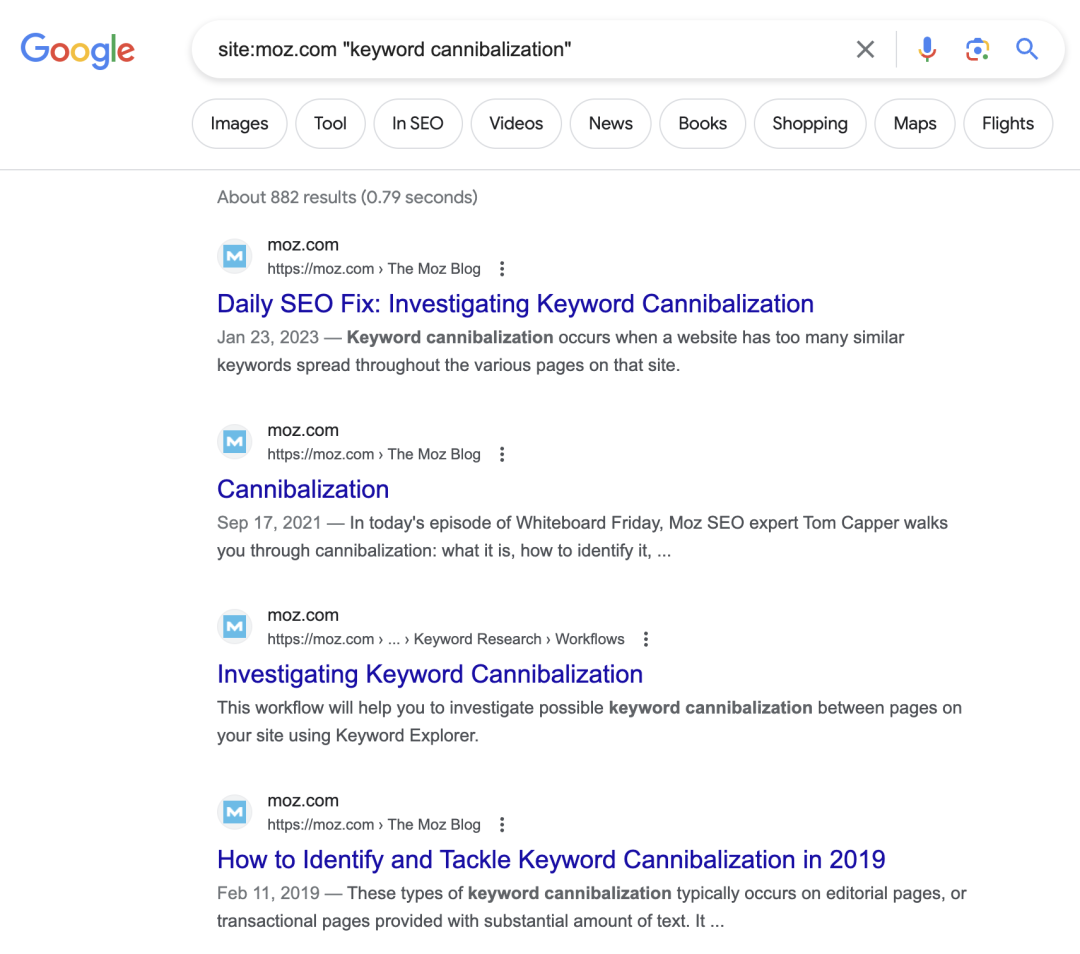
Task: Click Moz favicon beside the Workflows result
Action: (x=235, y=627)
